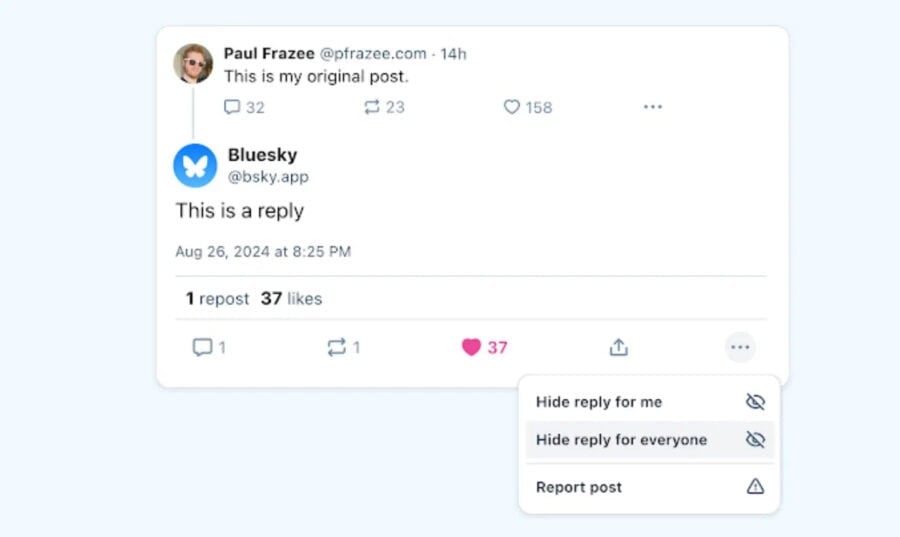Image resolution: width=900 pixels, height=537 pixels.
Task: Repost Paul Frazee's original post
Action: 372,107
